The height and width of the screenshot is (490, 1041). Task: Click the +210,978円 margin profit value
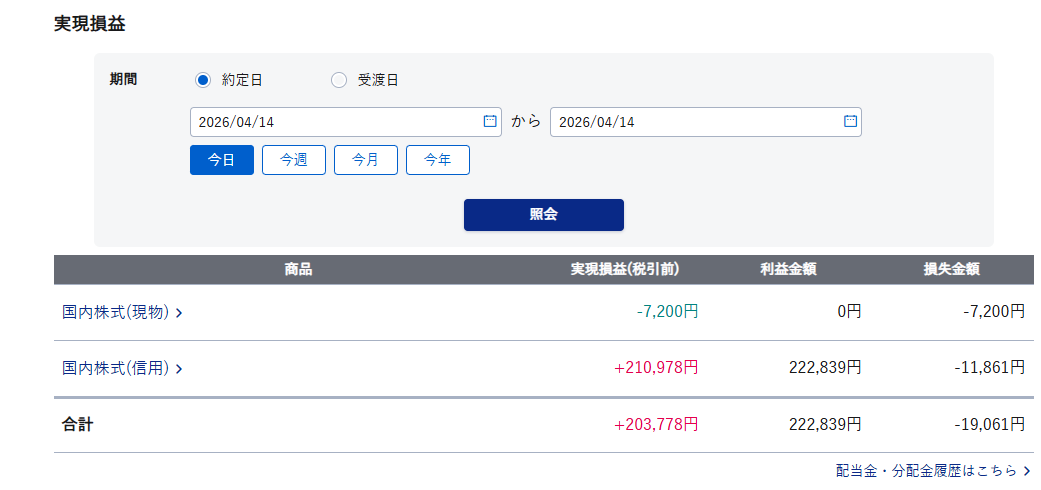(656, 368)
